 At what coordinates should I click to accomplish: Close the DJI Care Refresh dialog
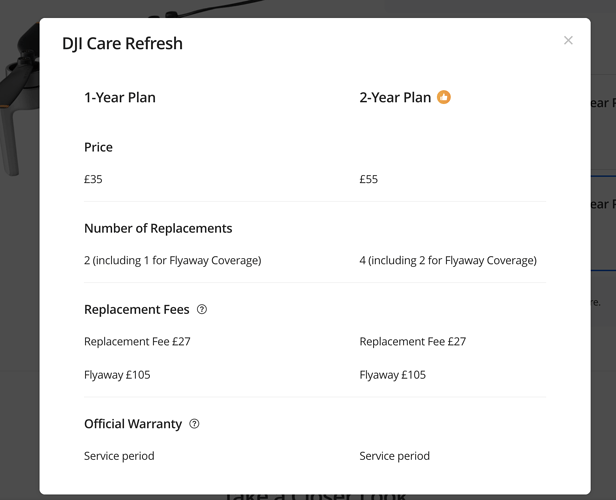tap(568, 40)
